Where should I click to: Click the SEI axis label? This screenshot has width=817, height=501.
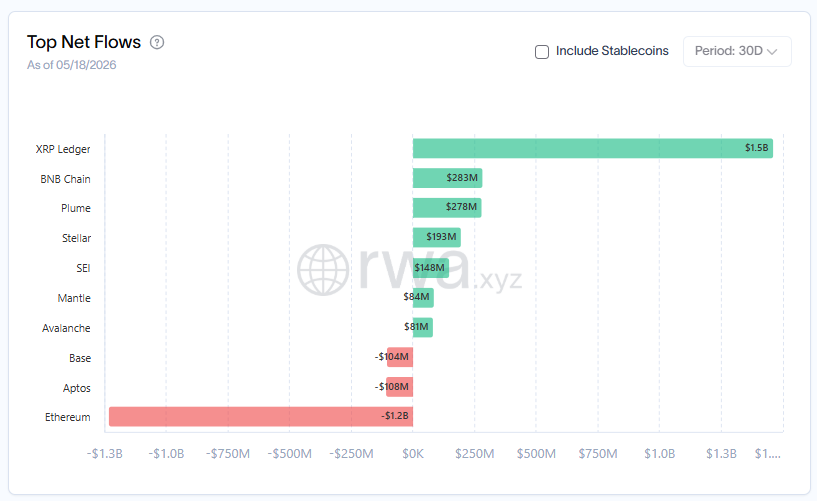click(83, 268)
